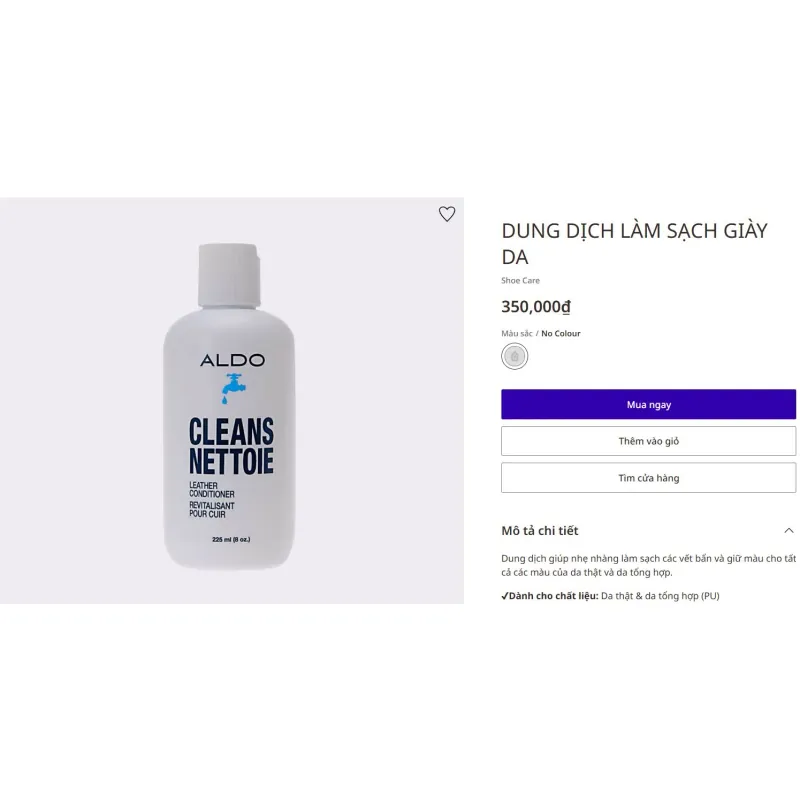The height and width of the screenshot is (800, 800).
Task: Select the 350,000đ price text
Action: (536, 307)
